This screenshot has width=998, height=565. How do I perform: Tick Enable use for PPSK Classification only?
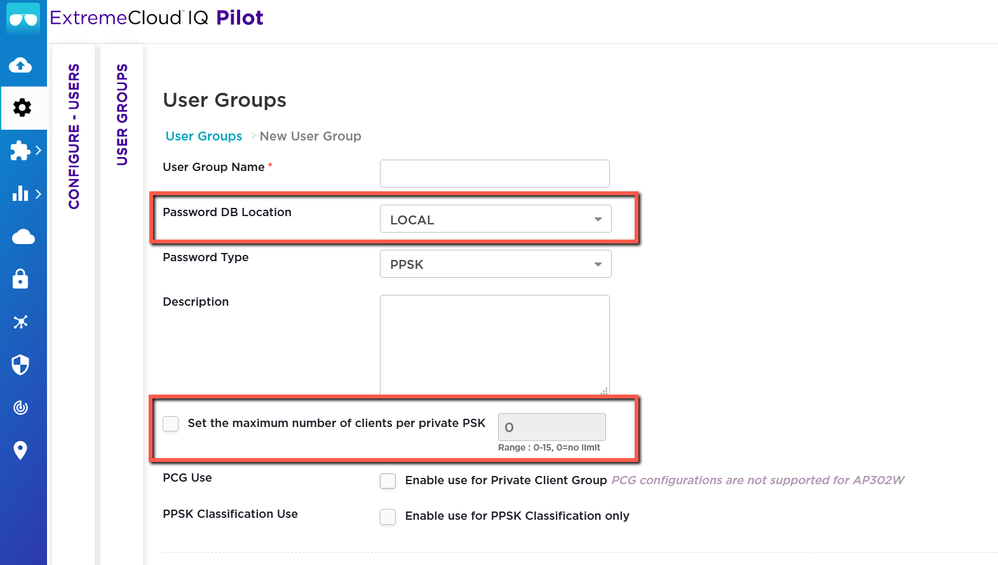[x=388, y=517]
